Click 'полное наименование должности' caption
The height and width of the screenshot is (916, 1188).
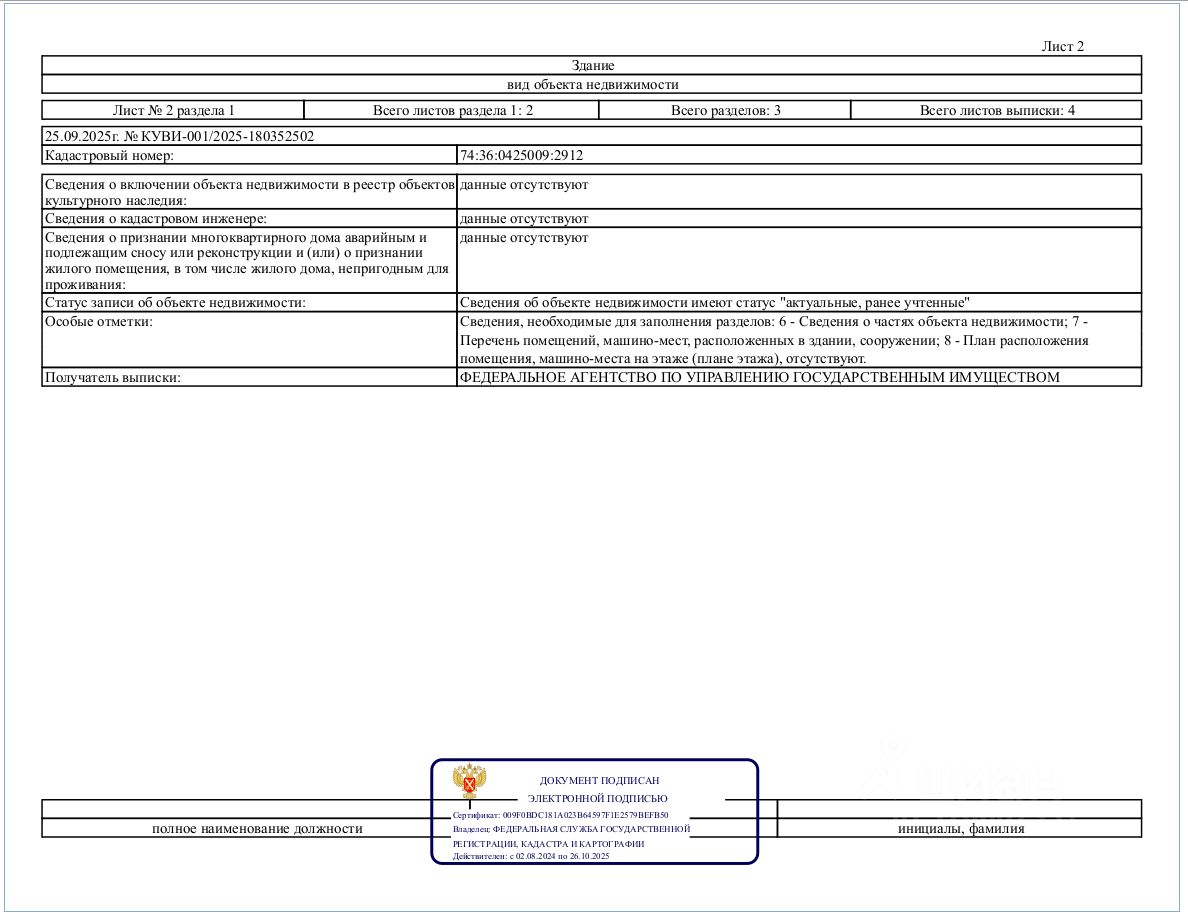click(x=257, y=828)
